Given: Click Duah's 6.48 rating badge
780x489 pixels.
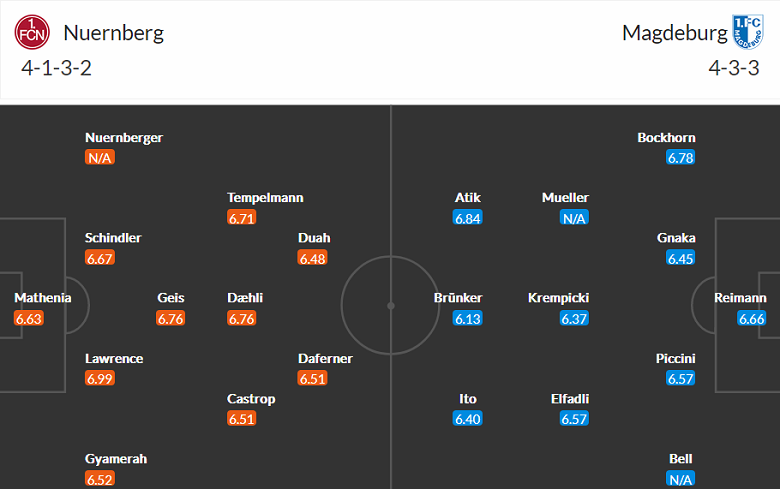Looking at the screenshot, I should 314,258.
